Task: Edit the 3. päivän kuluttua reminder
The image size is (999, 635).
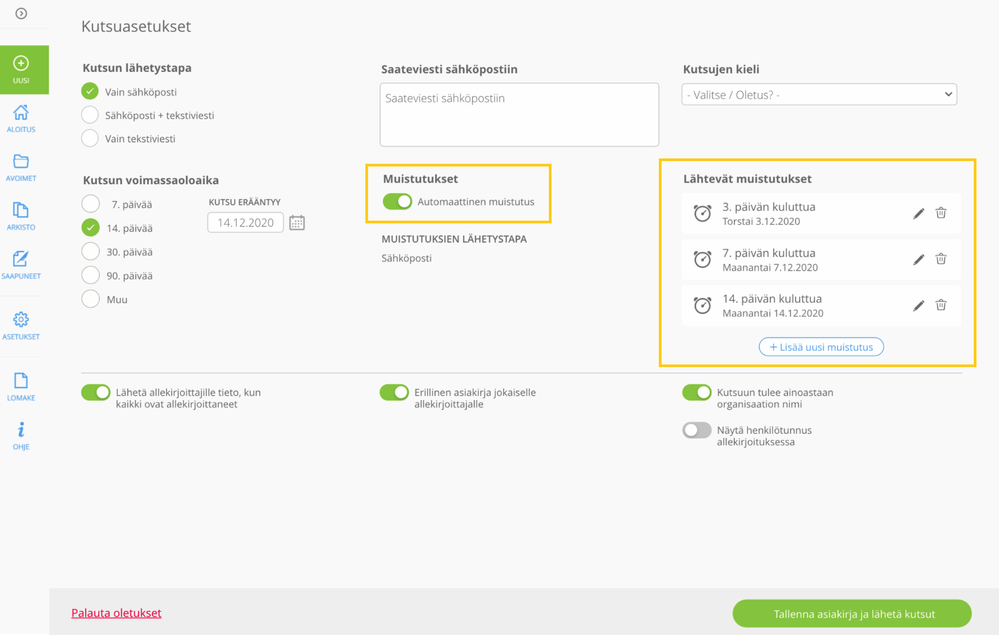Action: (918, 213)
